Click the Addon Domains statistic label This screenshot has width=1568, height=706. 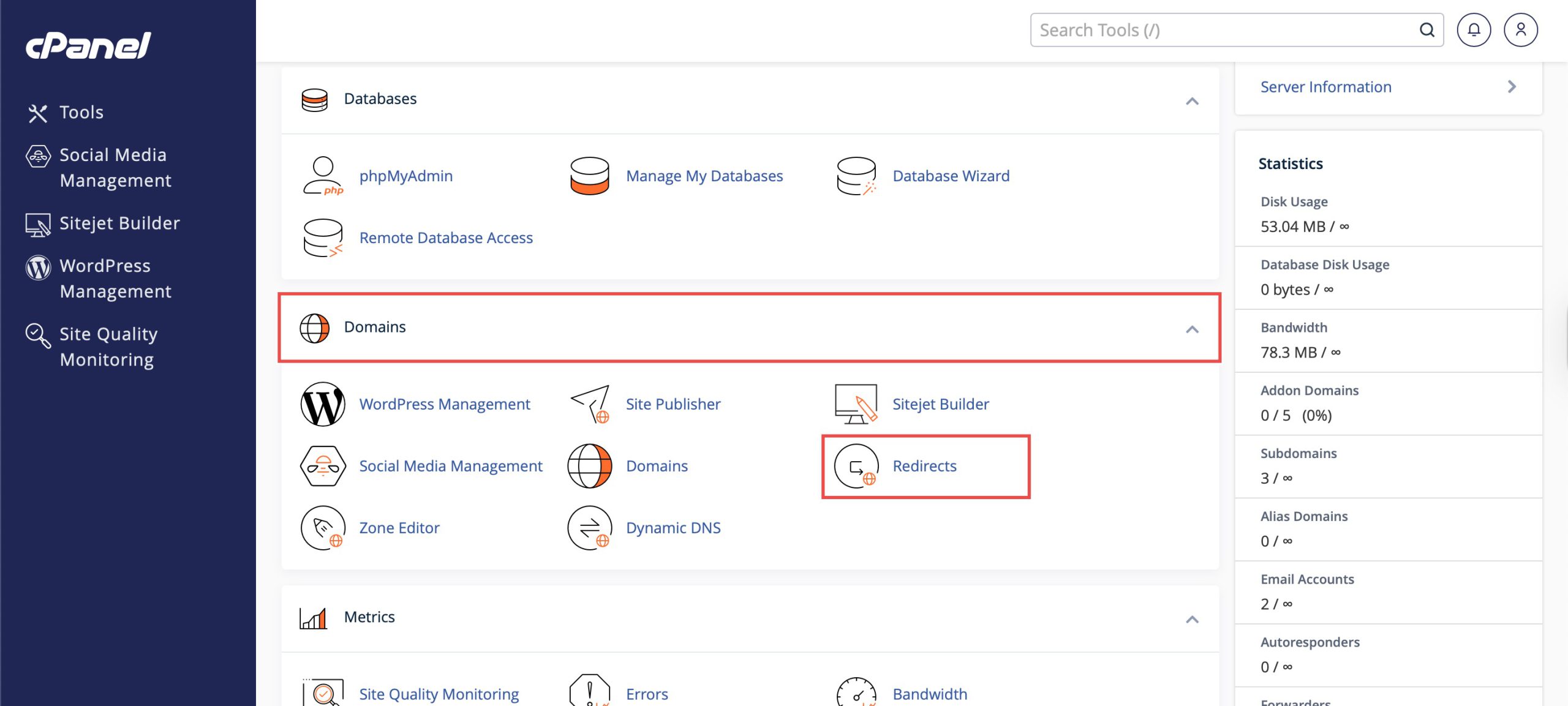[x=1310, y=391]
